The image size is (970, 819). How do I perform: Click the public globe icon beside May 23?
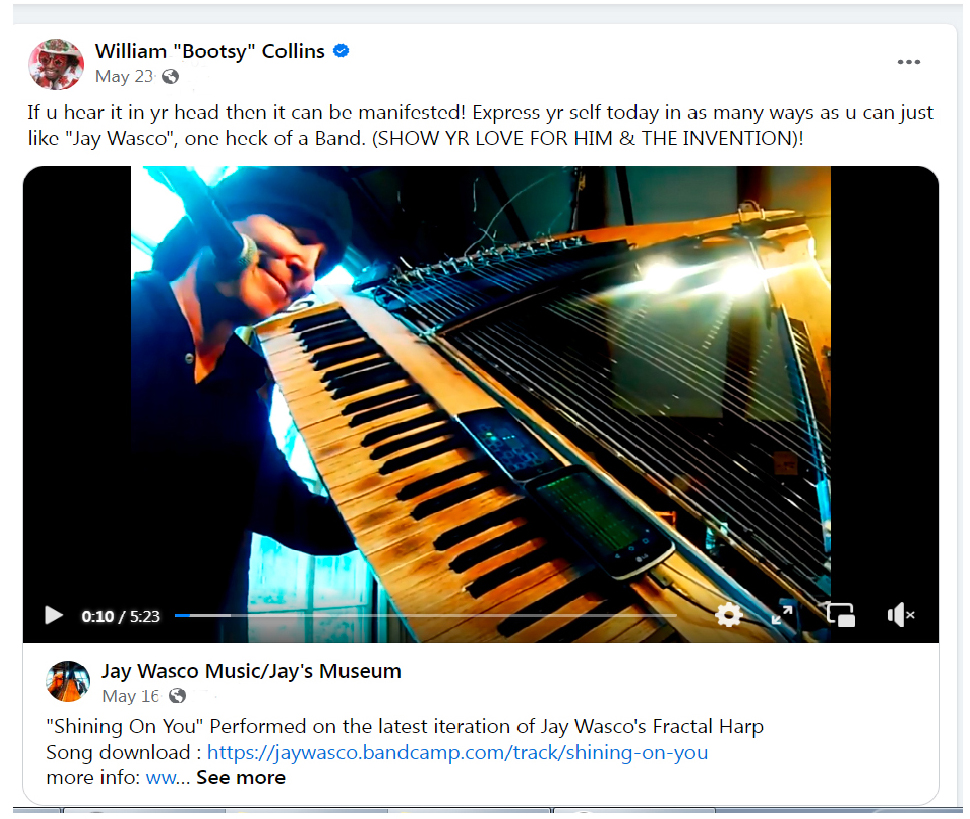(170, 77)
